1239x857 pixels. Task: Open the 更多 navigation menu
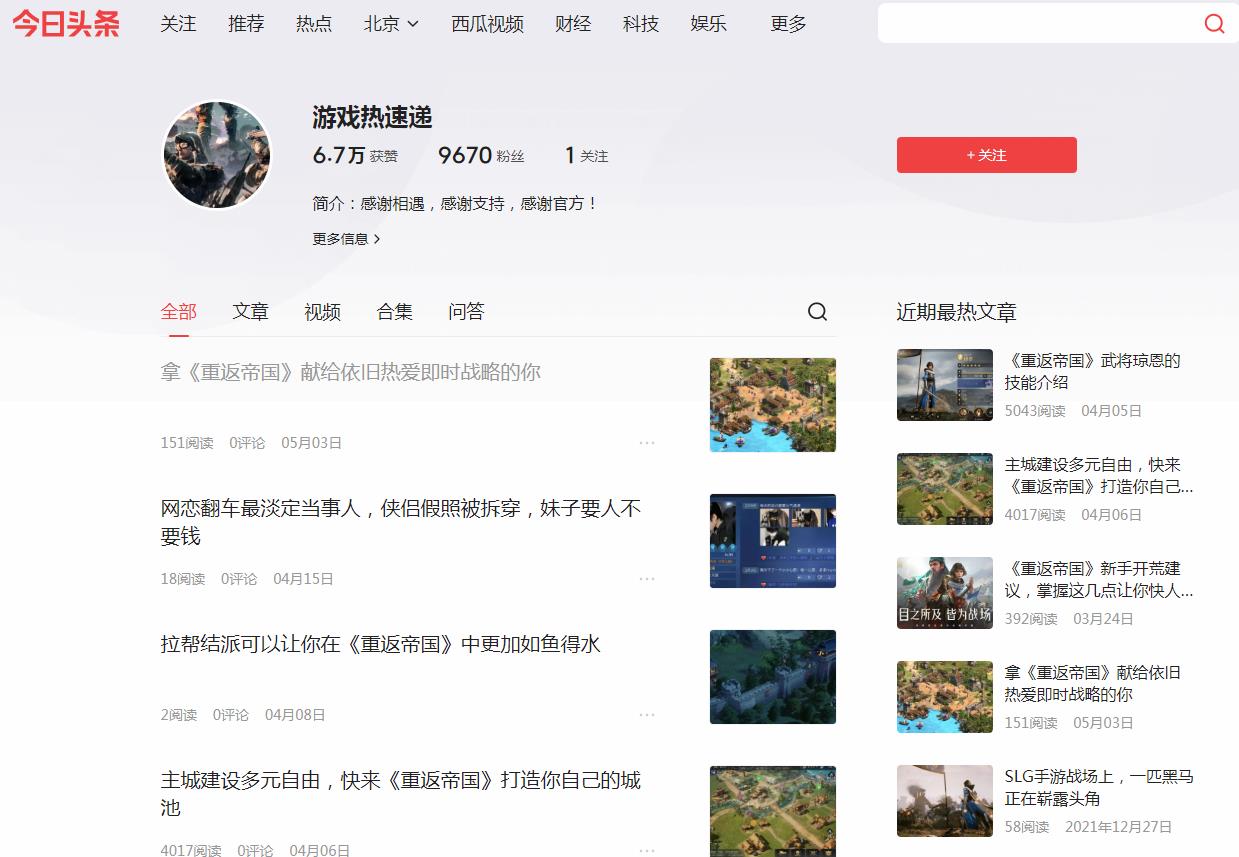[788, 24]
